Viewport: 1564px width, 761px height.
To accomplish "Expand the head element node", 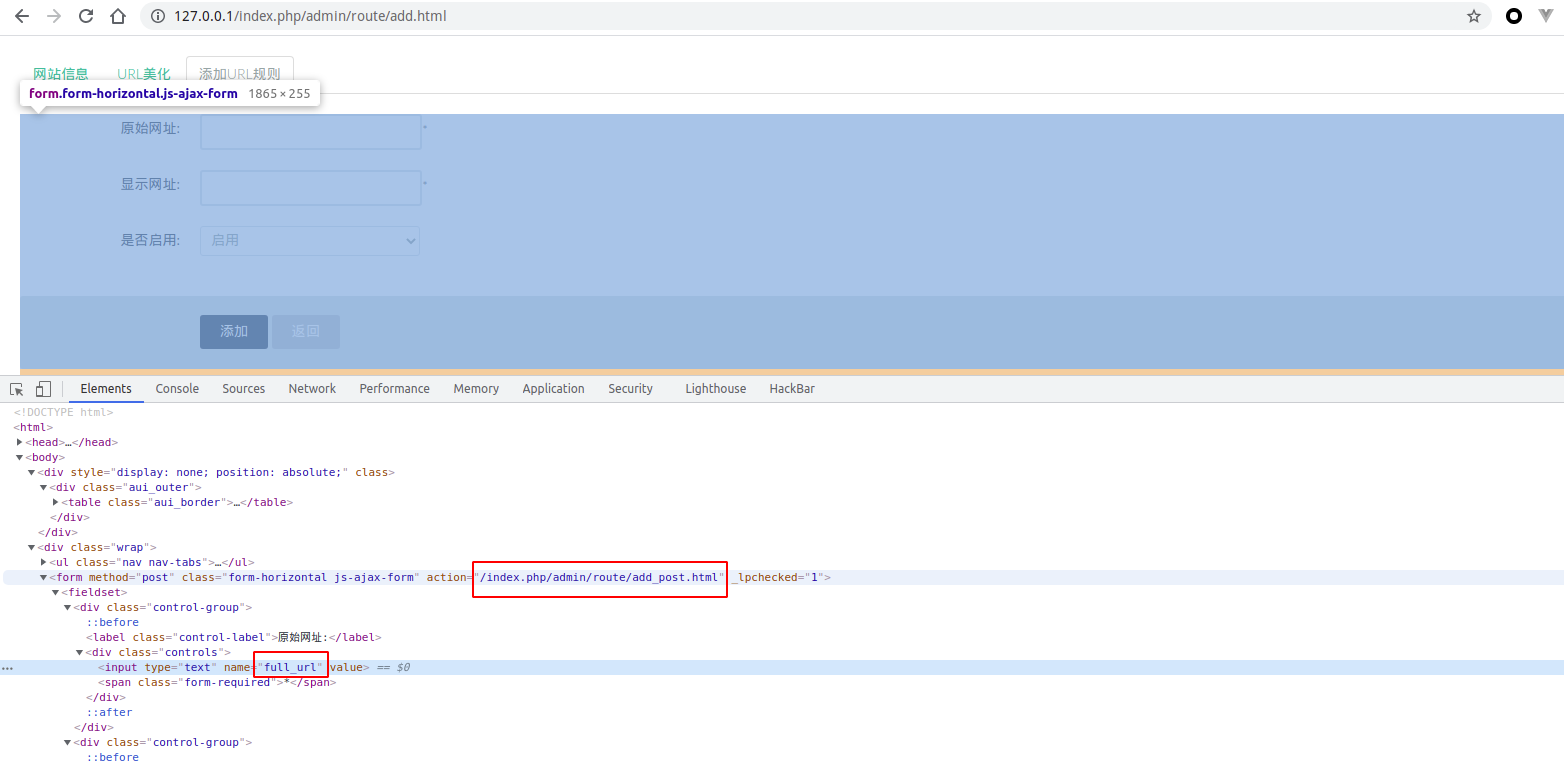I will pyautogui.click(x=19, y=442).
